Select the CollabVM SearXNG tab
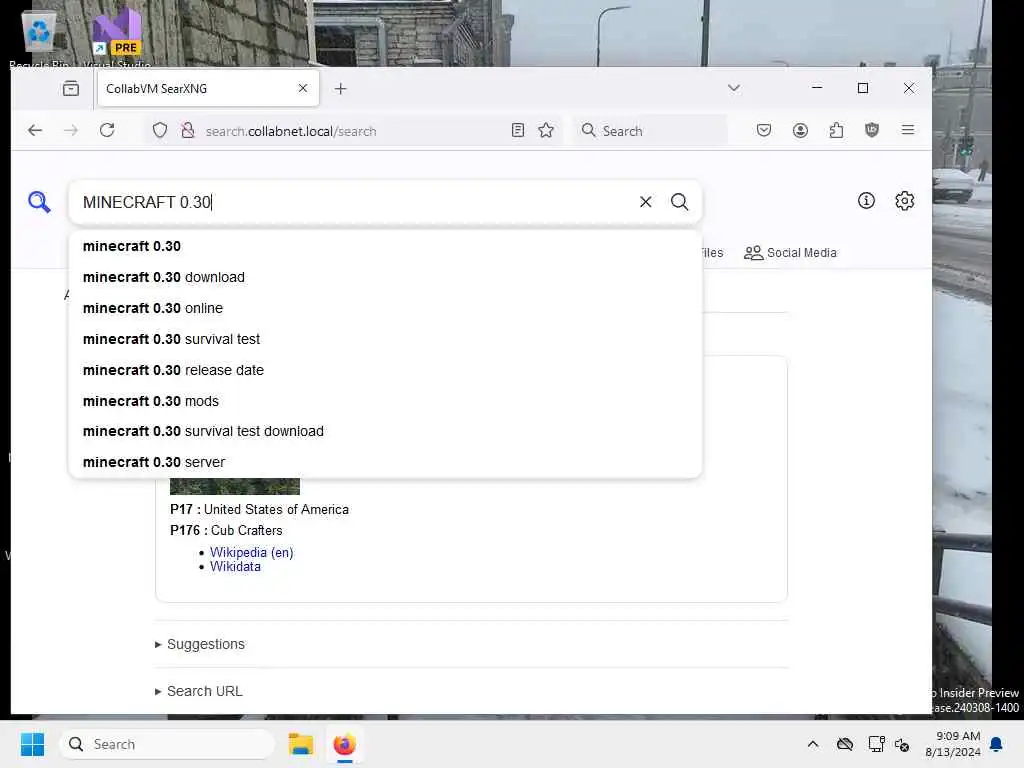 208,88
